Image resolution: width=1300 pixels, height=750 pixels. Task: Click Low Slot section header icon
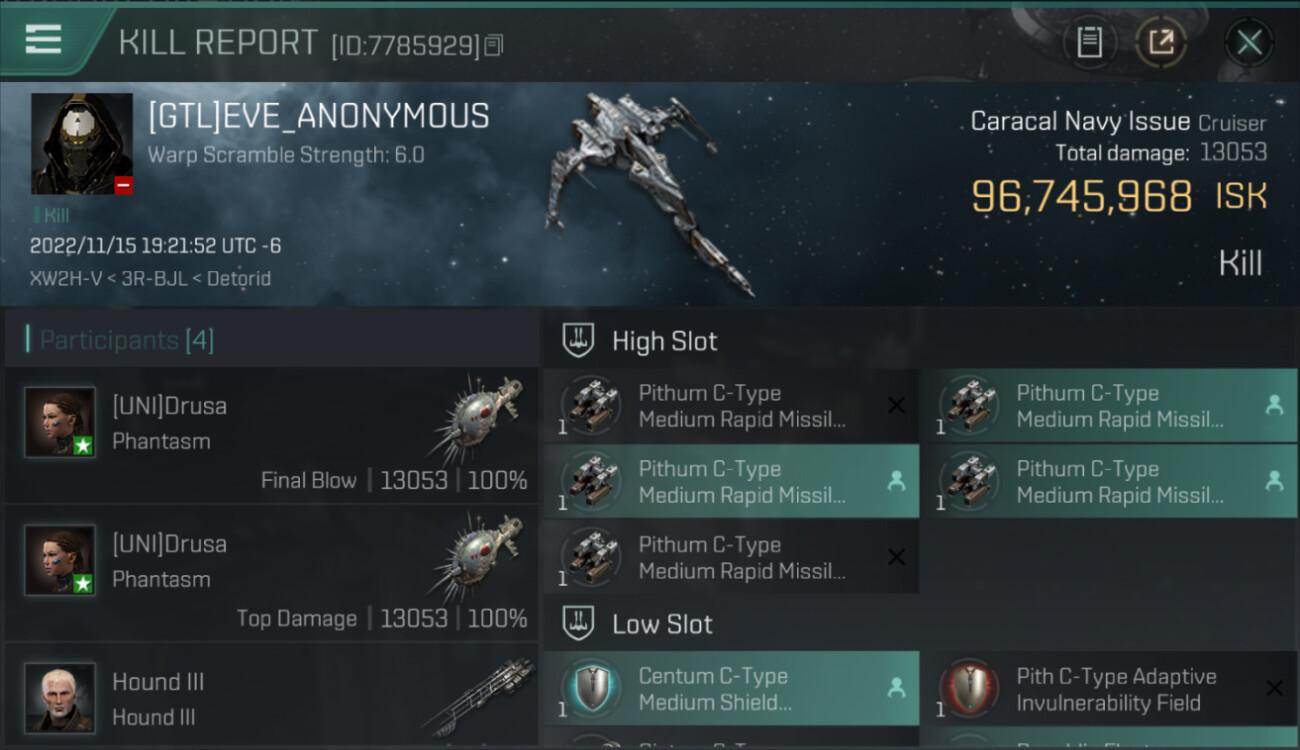tap(579, 624)
